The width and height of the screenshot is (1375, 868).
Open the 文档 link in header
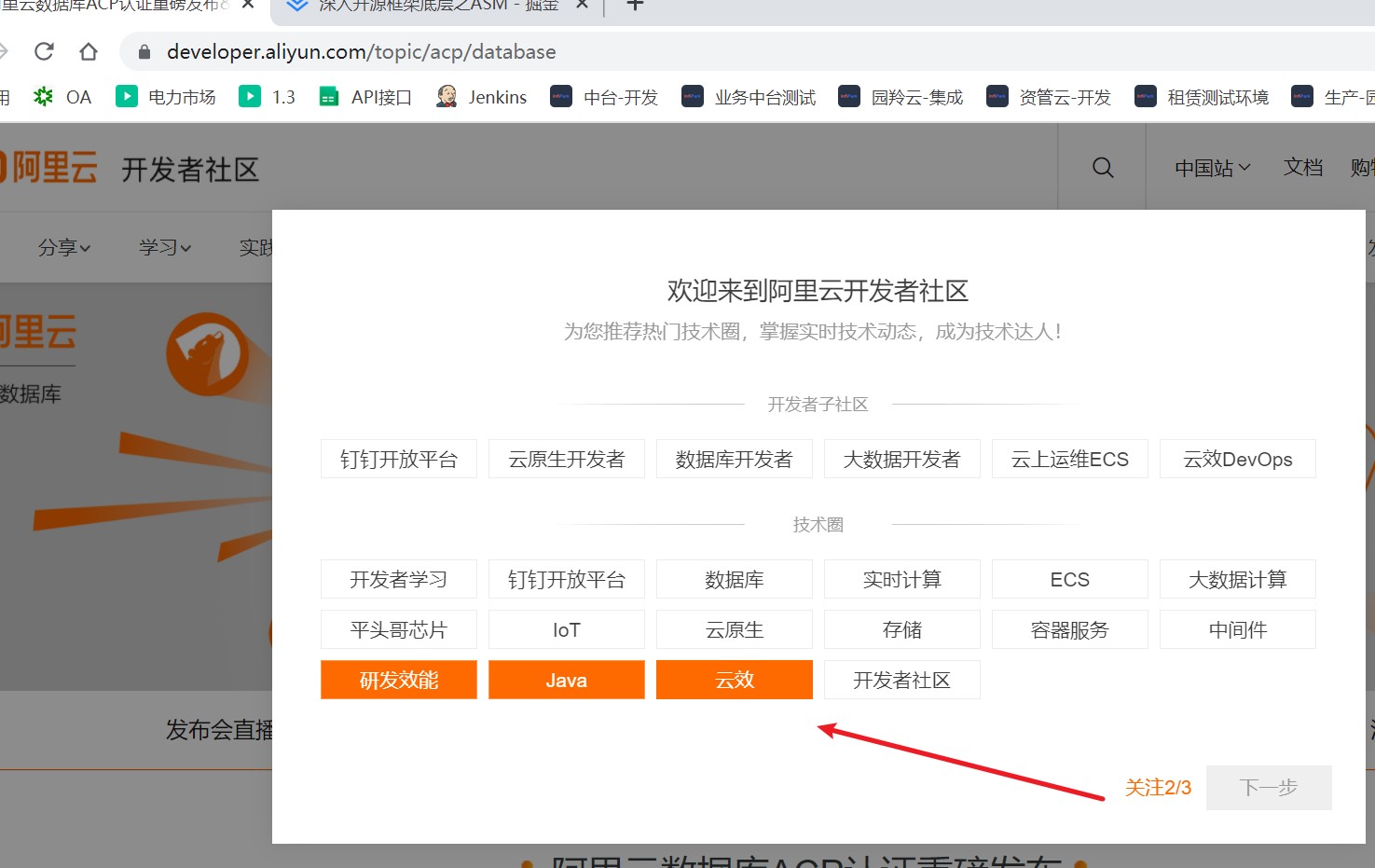1303,168
